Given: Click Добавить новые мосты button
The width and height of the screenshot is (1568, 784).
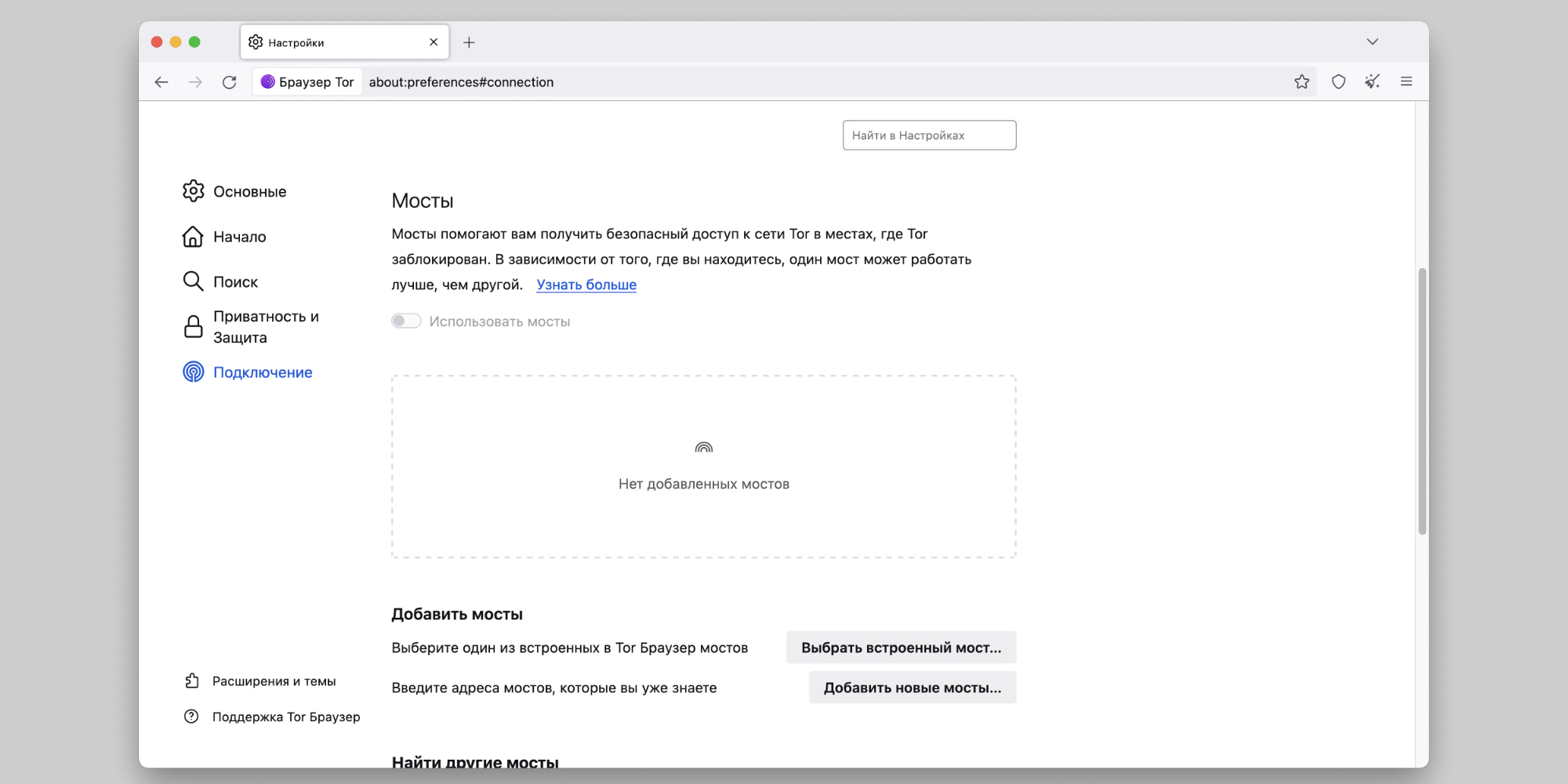Looking at the screenshot, I should click(x=913, y=688).
